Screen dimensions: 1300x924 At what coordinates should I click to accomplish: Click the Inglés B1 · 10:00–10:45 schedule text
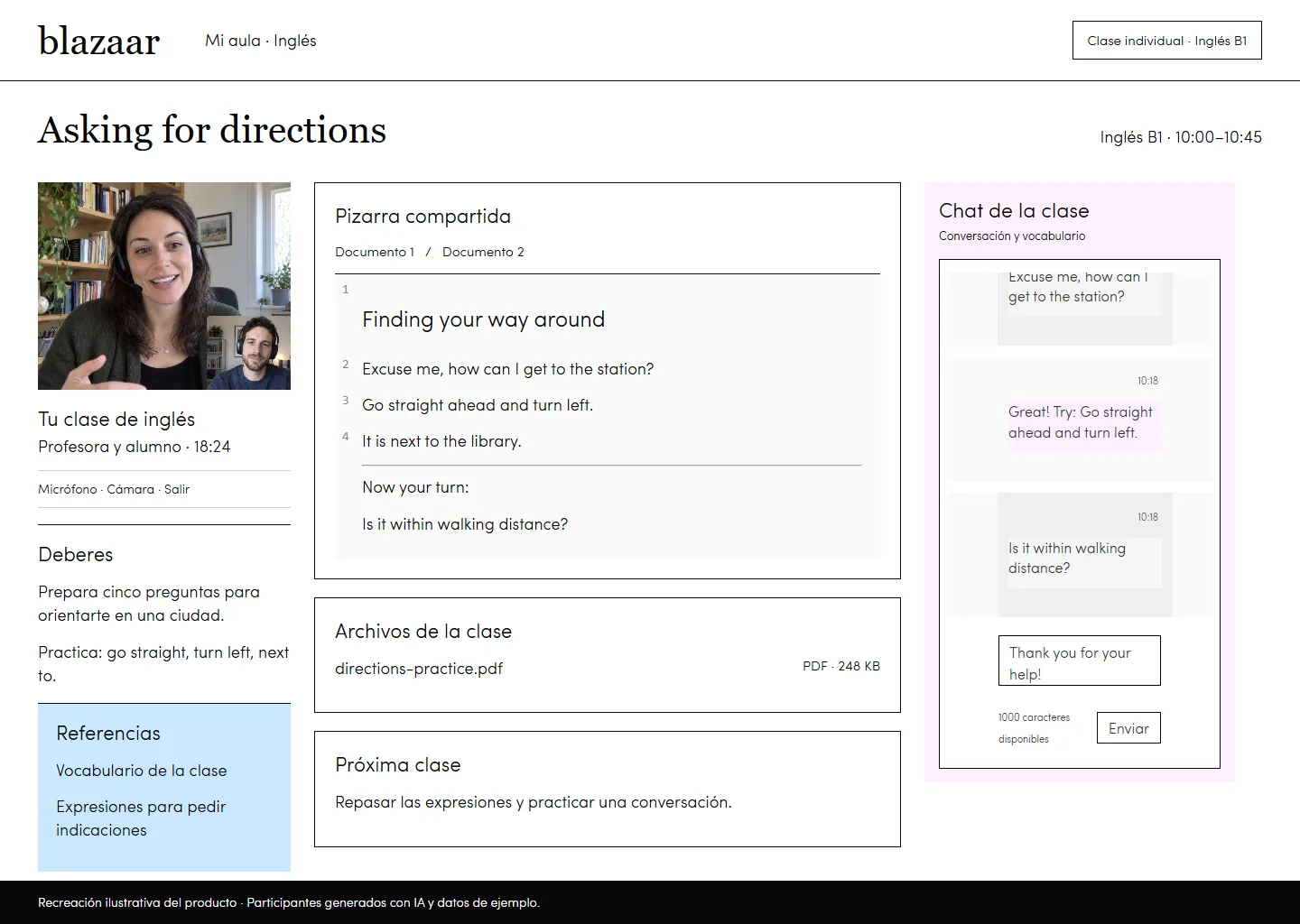coord(1181,137)
